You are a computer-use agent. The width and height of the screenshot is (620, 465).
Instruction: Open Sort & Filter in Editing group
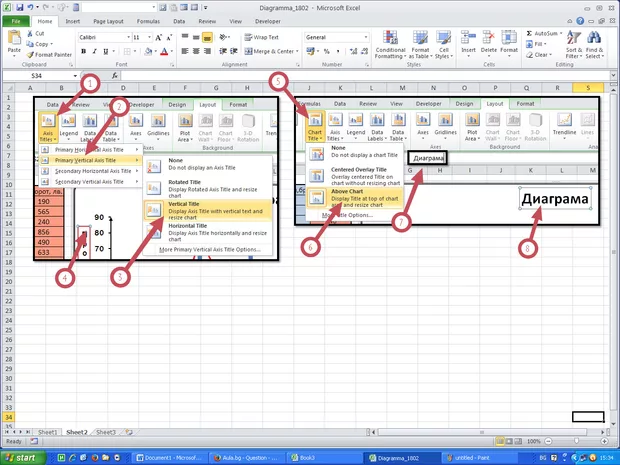pyautogui.click(x=574, y=45)
